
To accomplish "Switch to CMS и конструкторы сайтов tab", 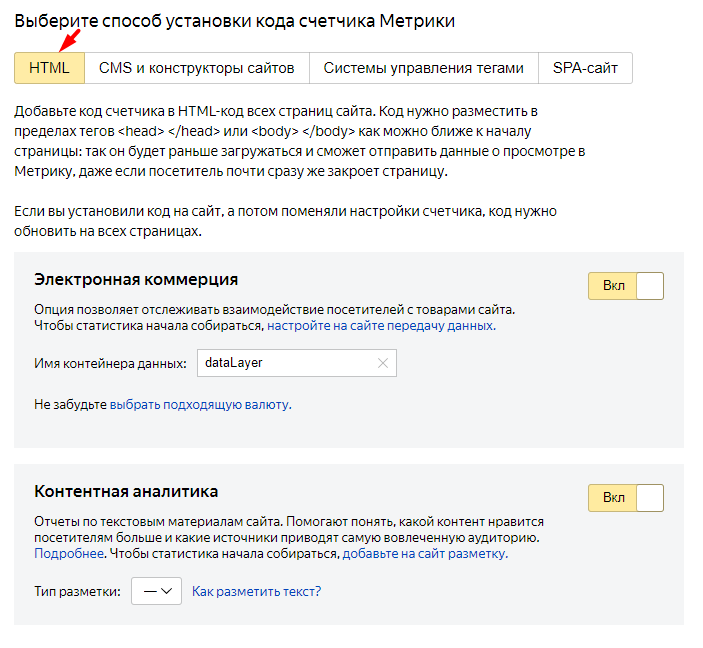I will [x=196, y=68].
